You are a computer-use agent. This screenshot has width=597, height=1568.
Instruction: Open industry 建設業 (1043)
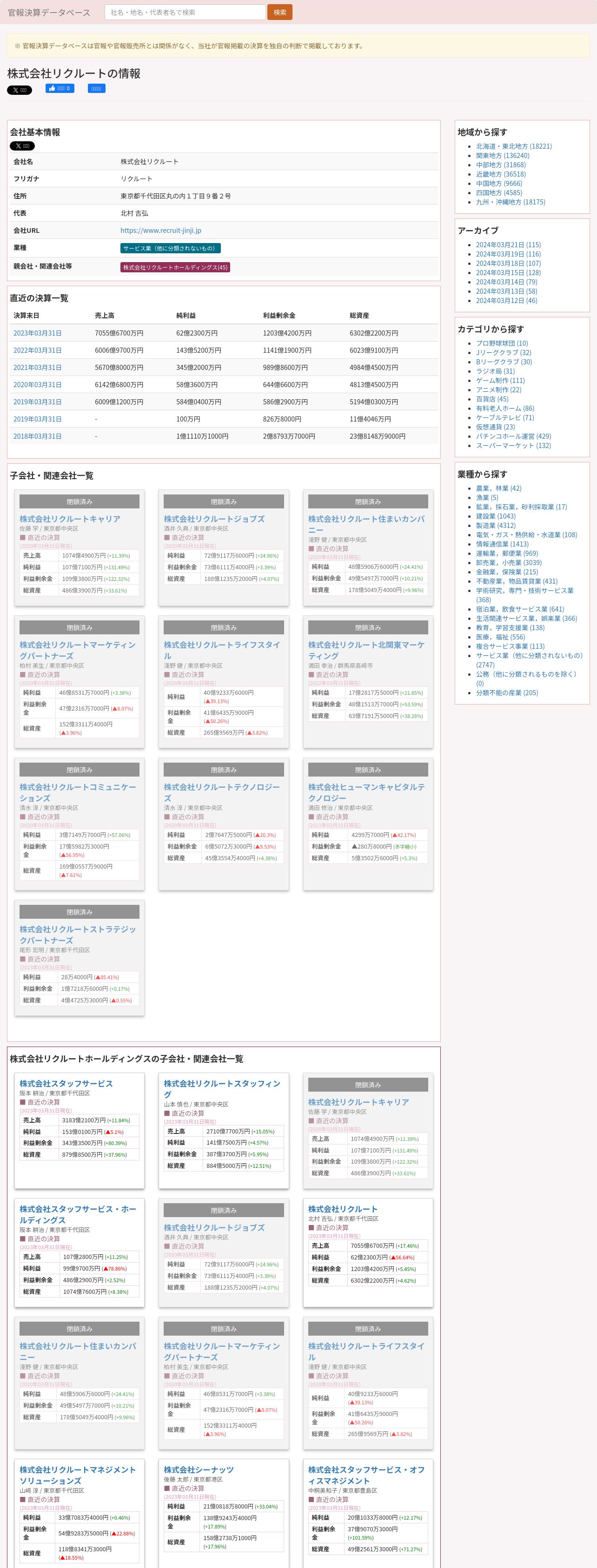tap(495, 516)
